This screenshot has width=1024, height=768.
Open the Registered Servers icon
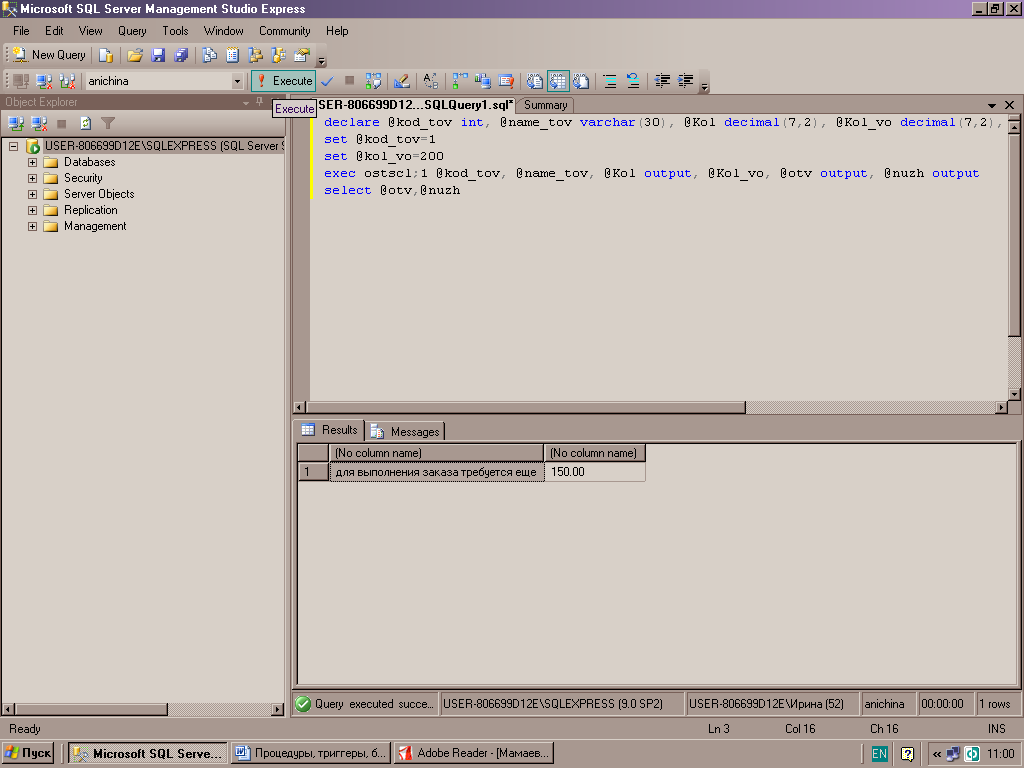point(209,55)
